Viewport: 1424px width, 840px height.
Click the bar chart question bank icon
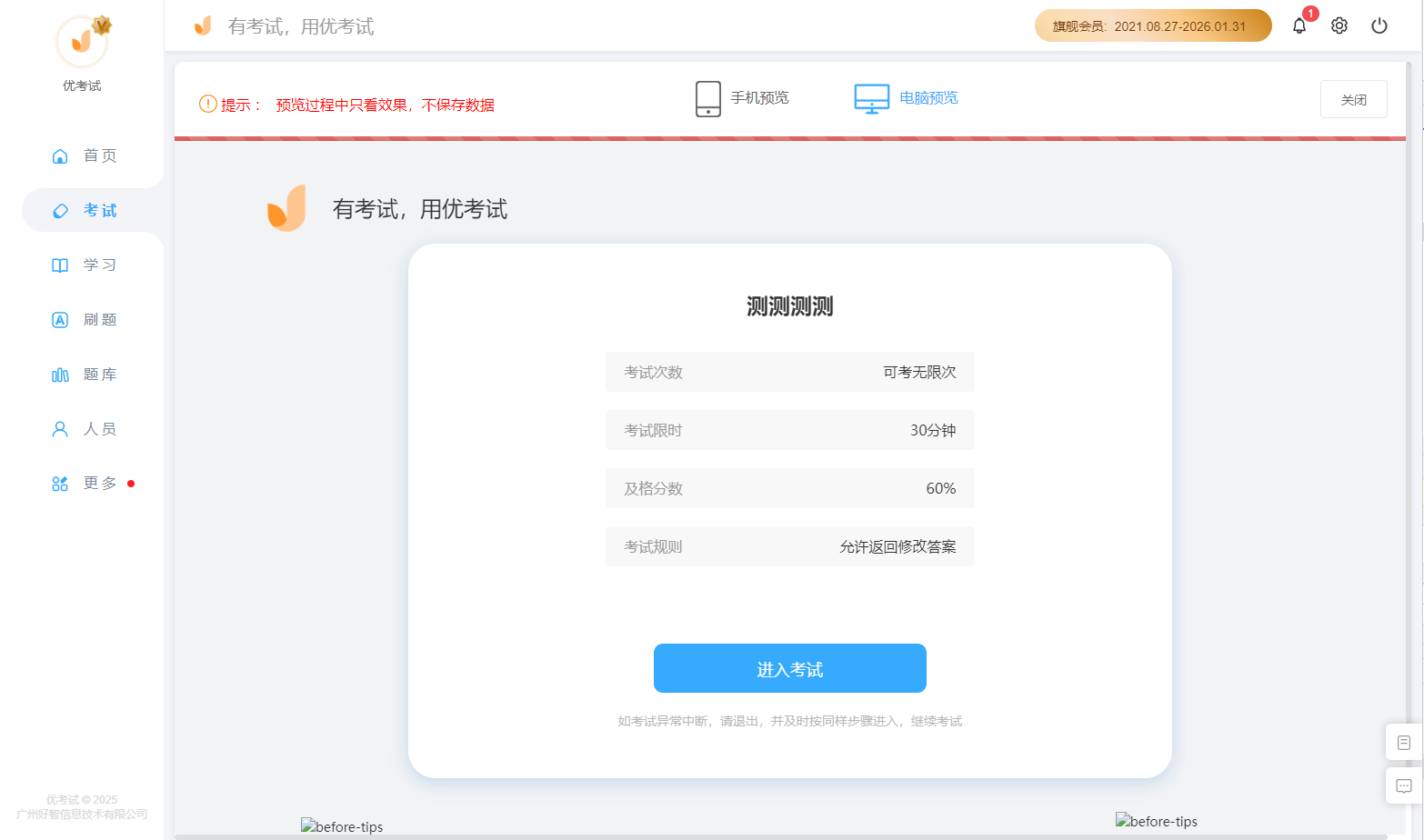[x=60, y=375]
